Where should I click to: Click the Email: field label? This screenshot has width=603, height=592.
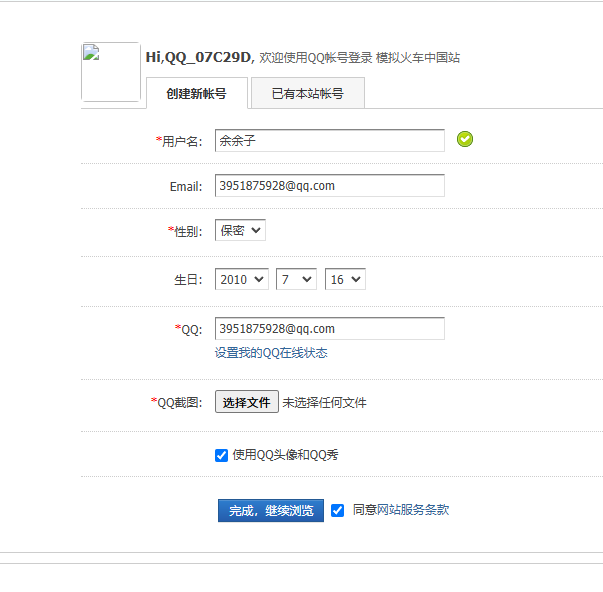point(186,187)
